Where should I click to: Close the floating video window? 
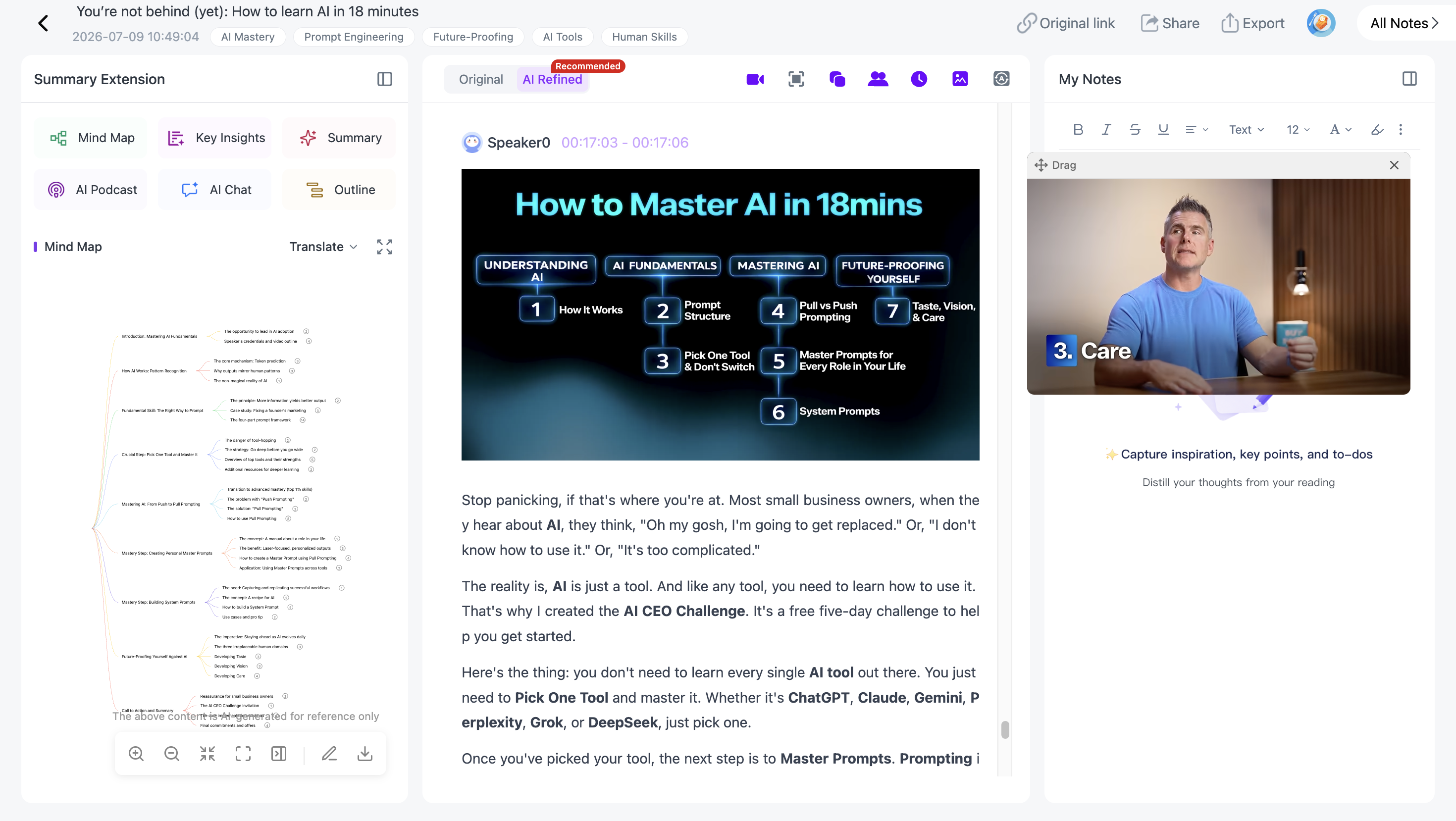[x=1394, y=165]
